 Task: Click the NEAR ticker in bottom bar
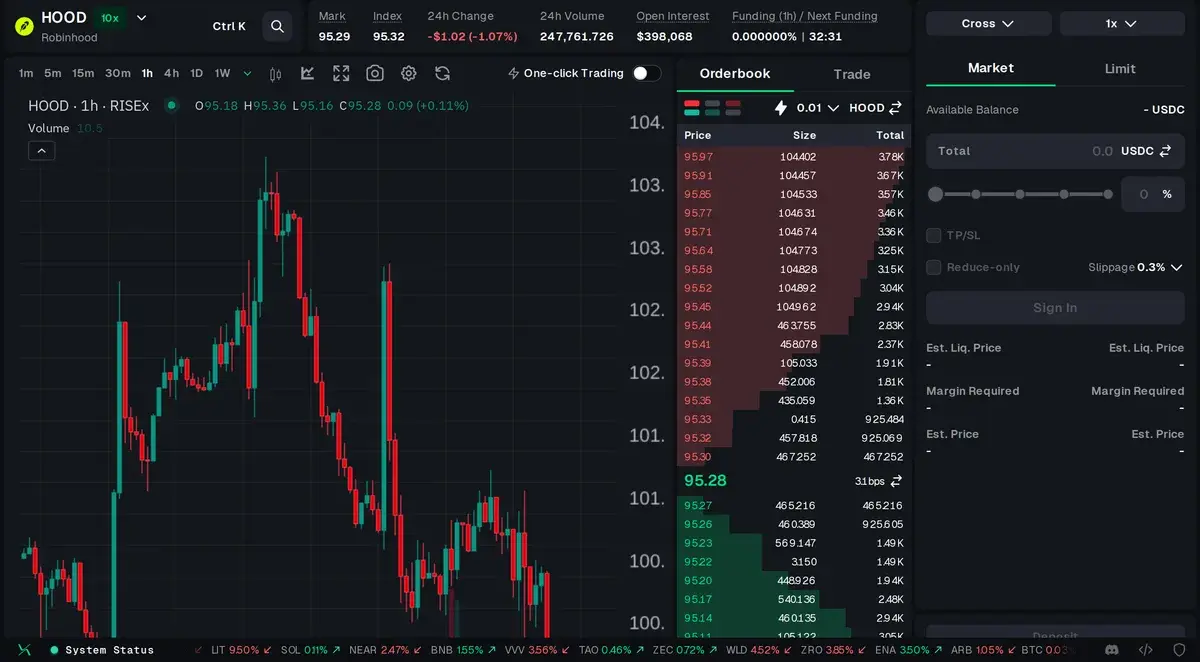tap(385, 650)
